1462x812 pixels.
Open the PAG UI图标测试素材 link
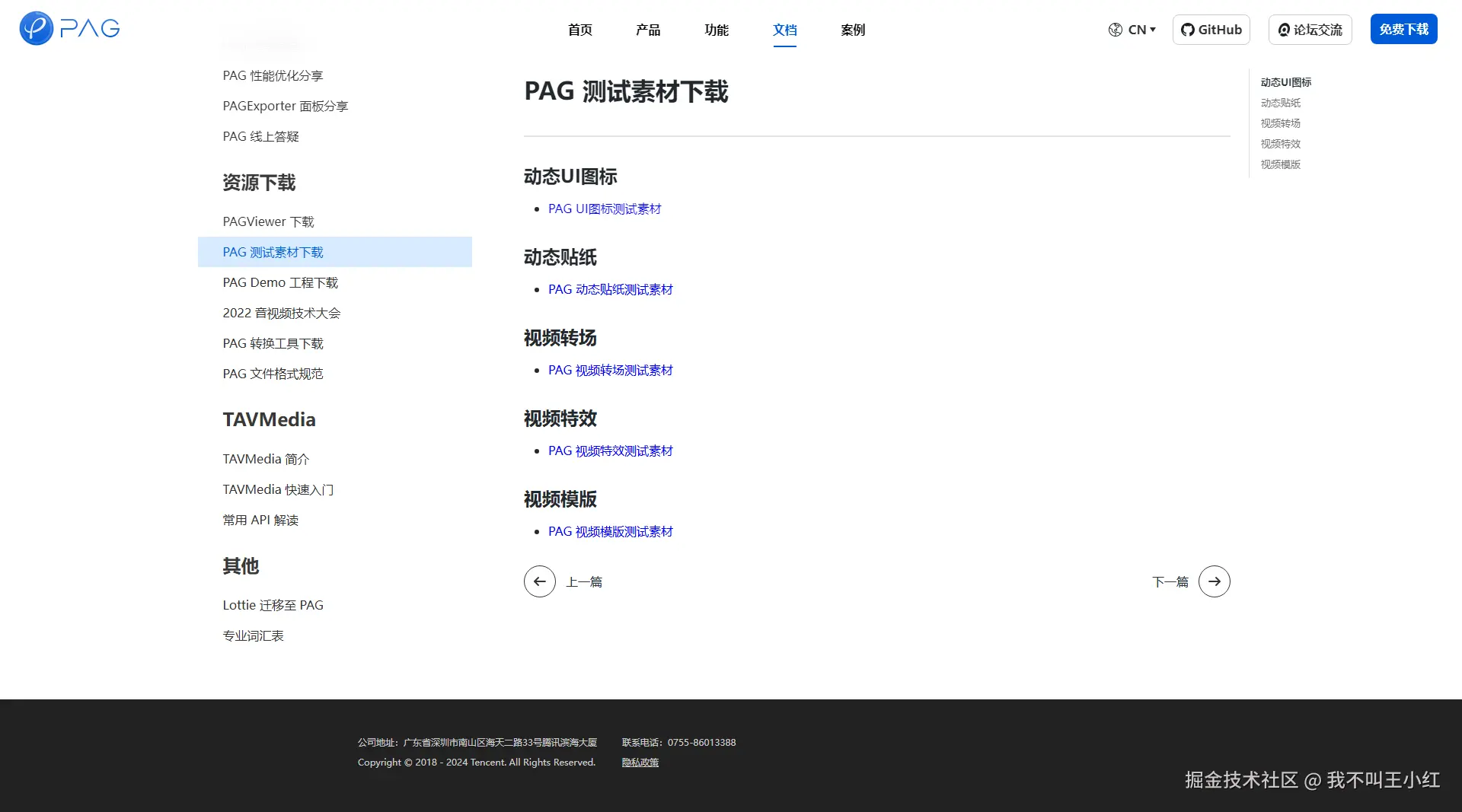coord(605,208)
